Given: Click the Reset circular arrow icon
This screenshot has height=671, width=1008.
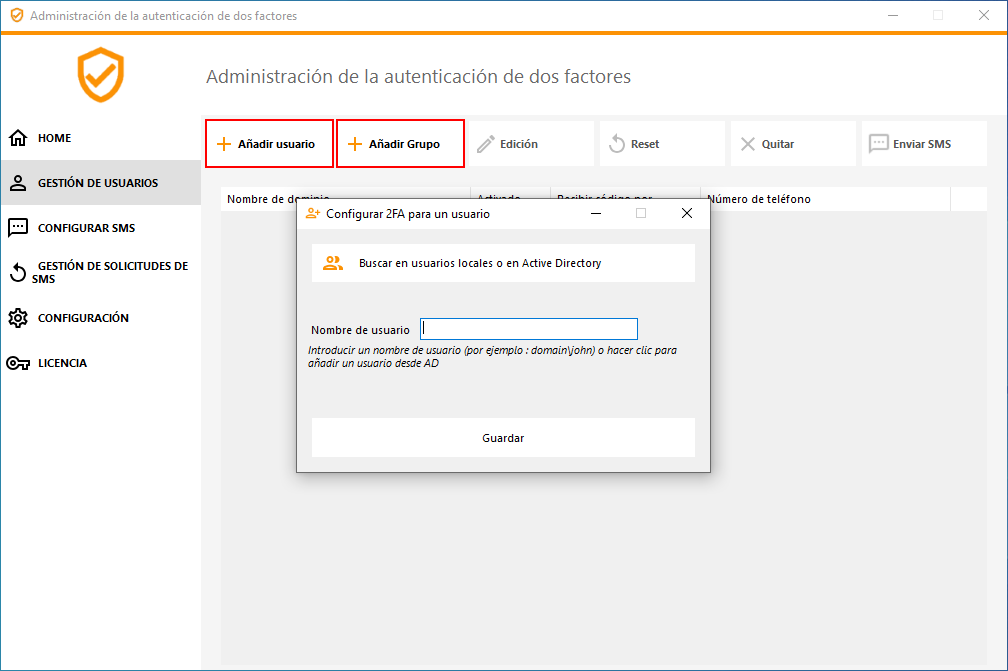Looking at the screenshot, I should coord(618,143).
